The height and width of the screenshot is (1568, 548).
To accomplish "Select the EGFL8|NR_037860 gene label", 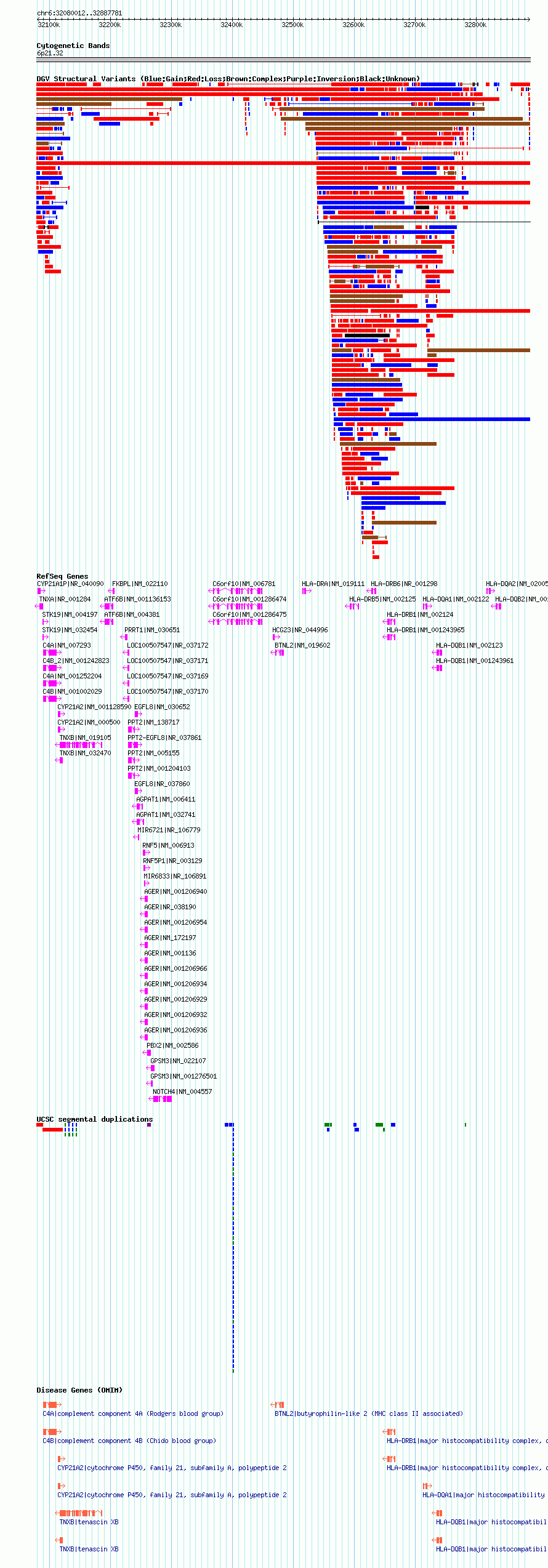I will tap(162, 784).
